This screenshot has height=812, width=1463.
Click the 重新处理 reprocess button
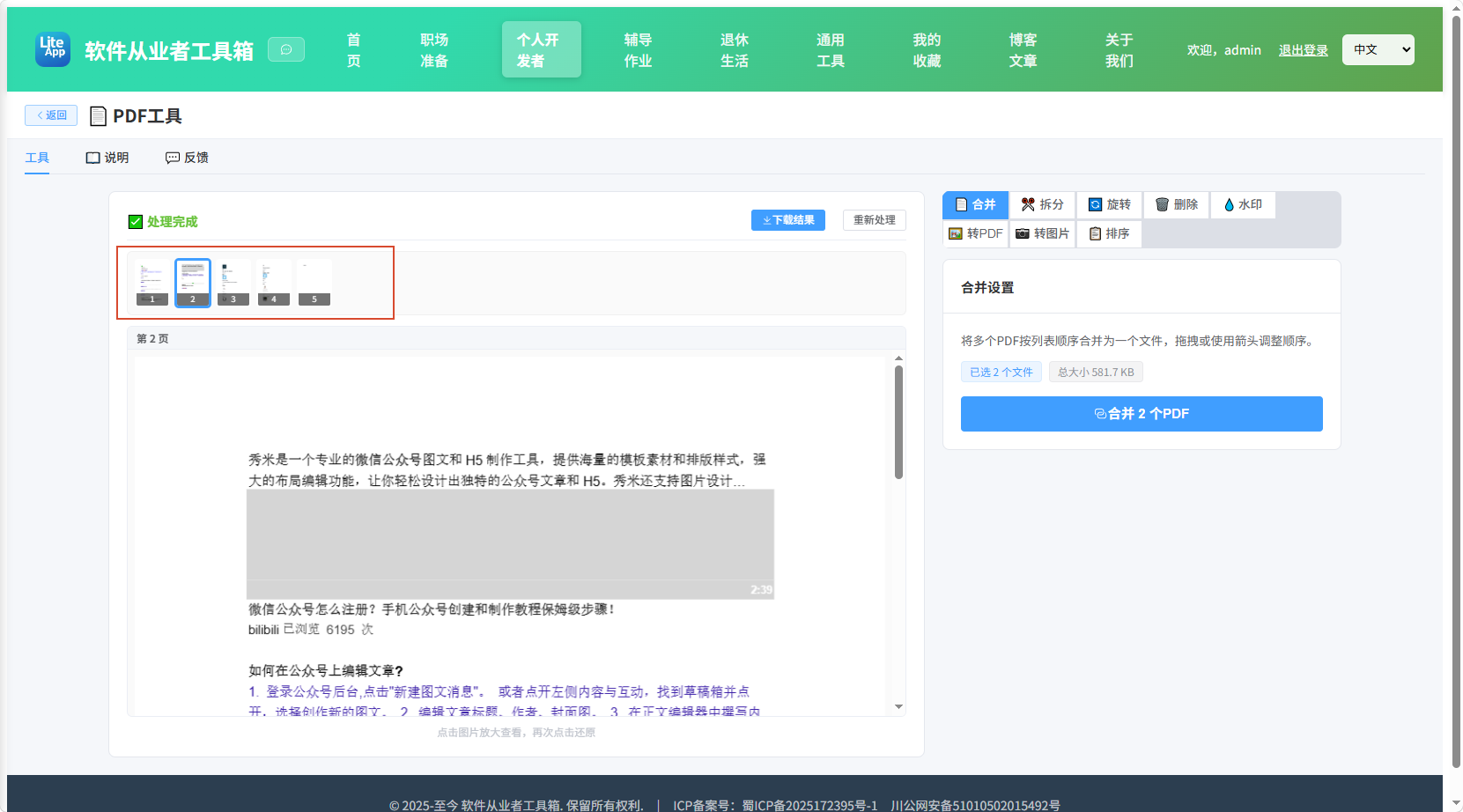875,220
